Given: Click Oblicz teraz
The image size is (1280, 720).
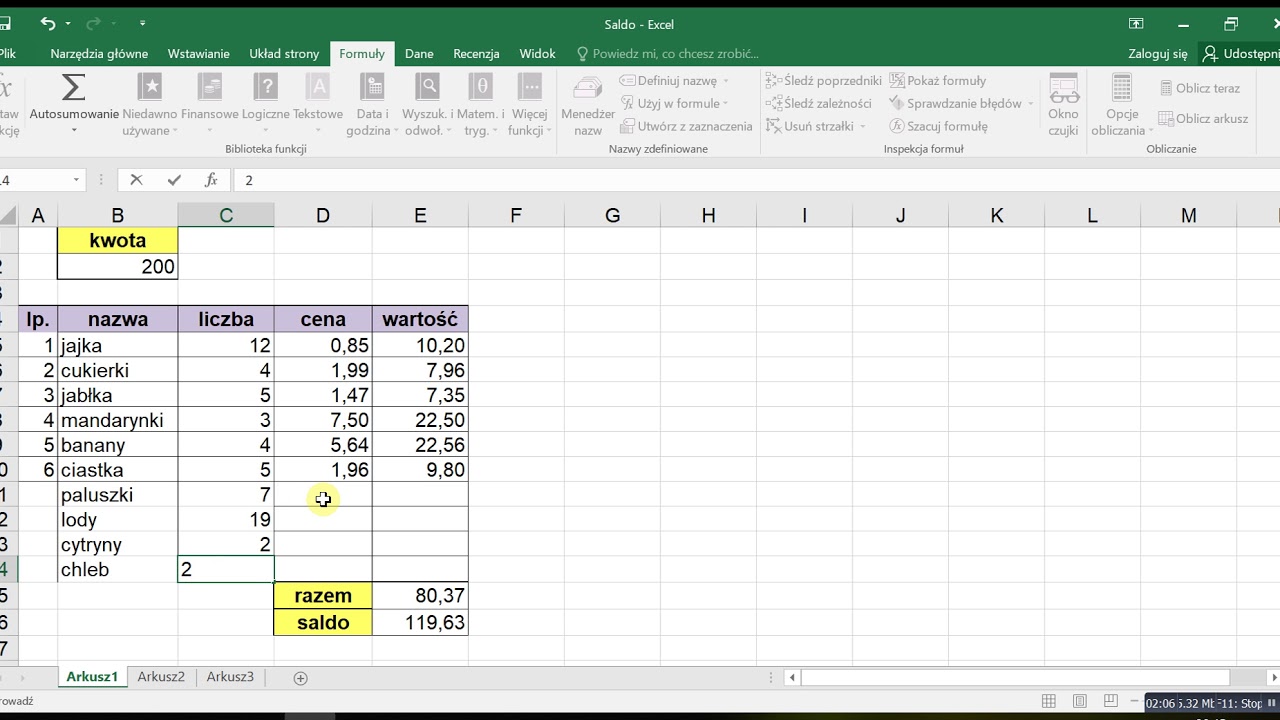Looking at the screenshot, I should 1200,88.
